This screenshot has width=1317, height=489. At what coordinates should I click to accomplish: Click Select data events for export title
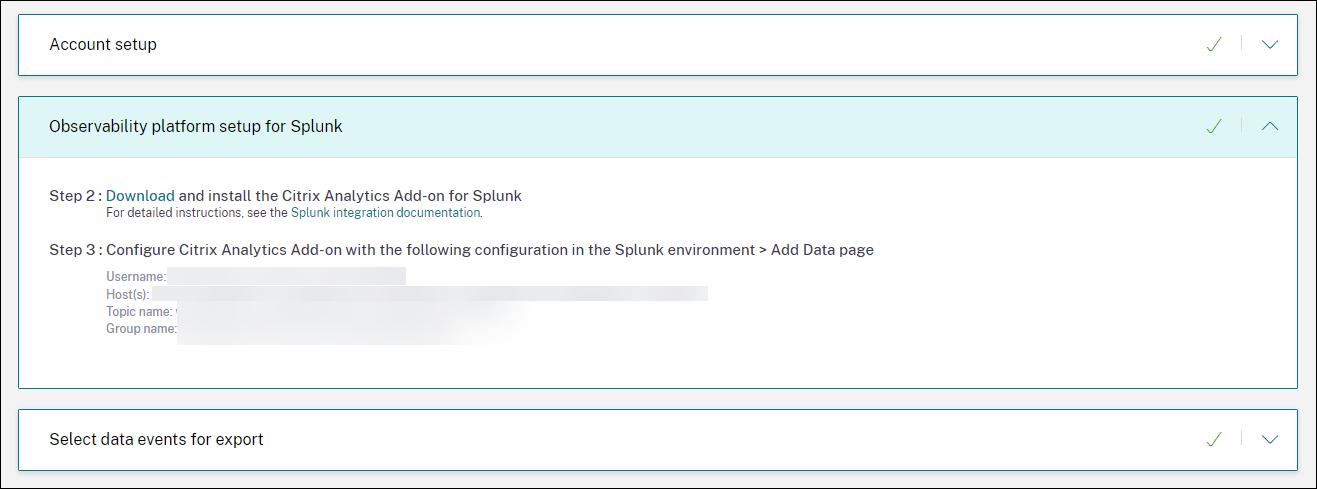(156, 439)
